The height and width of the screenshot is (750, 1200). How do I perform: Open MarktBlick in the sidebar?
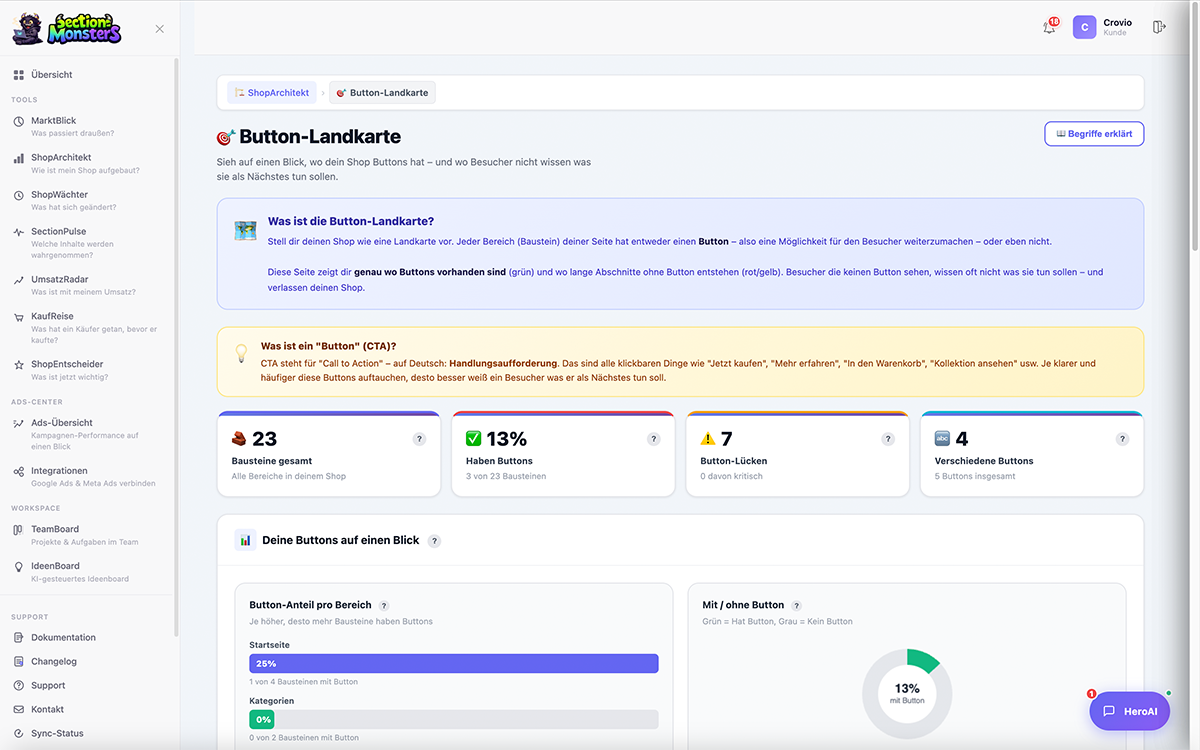click(x=88, y=126)
